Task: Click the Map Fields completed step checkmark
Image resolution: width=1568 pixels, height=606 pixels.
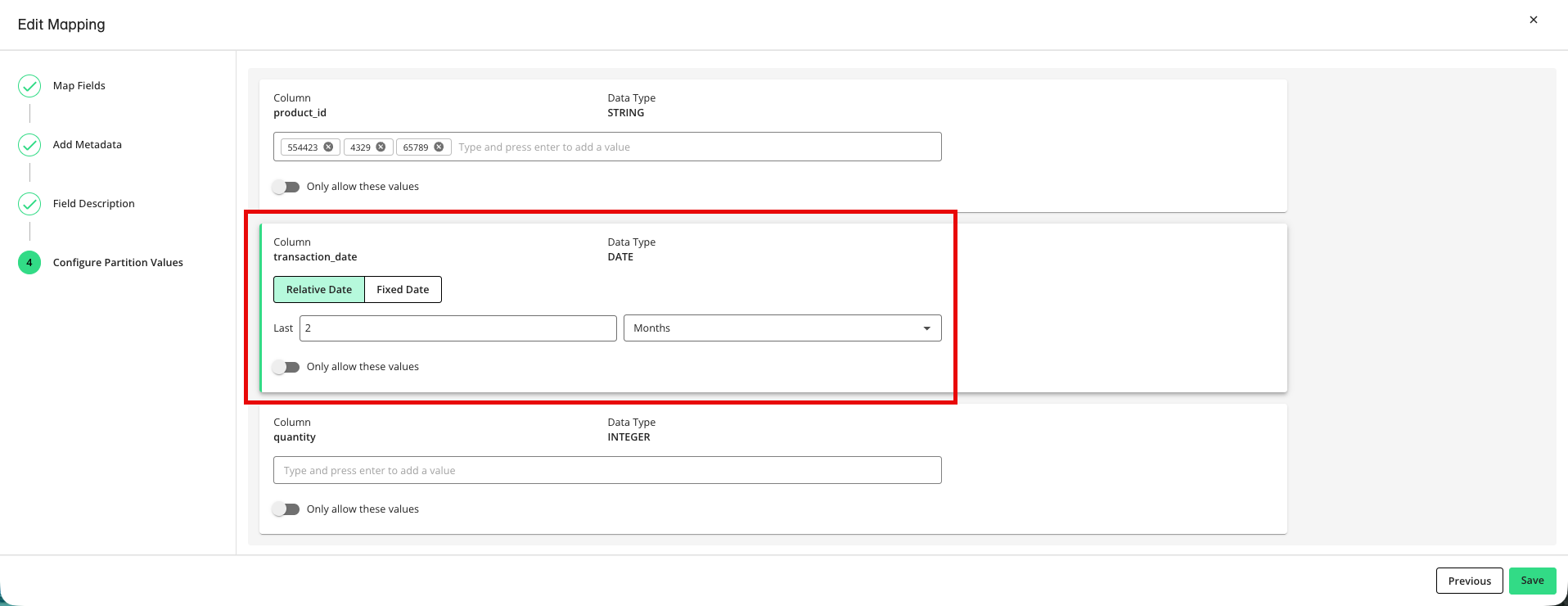Action: pos(29,86)
